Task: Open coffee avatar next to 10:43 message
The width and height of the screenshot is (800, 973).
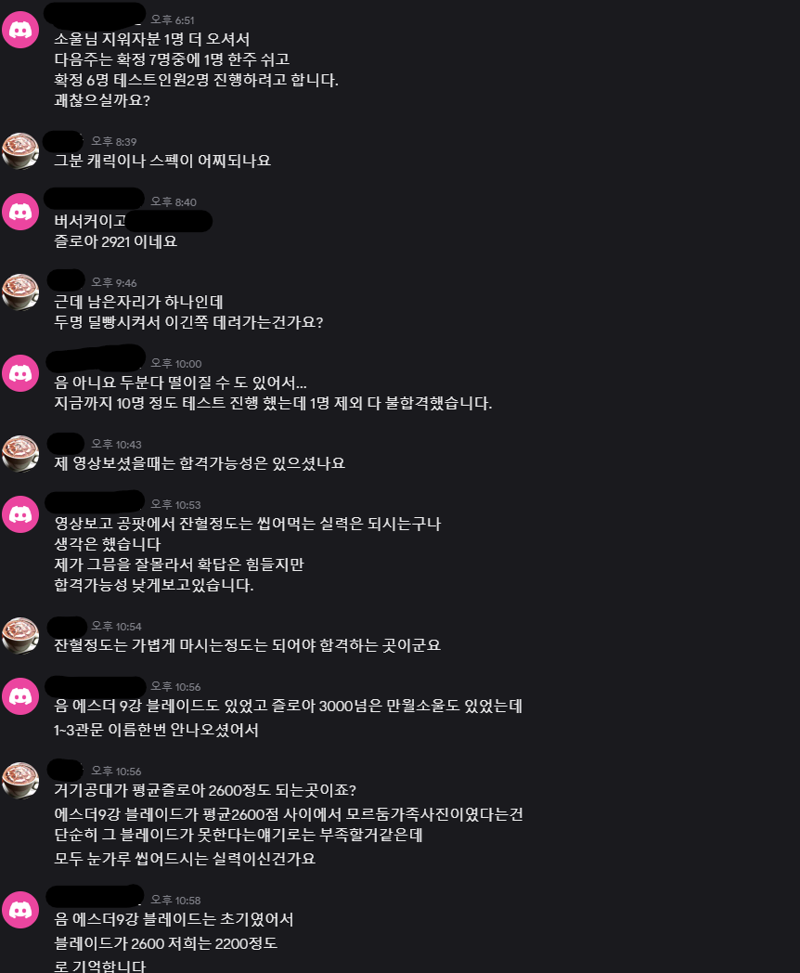Action: click(x=20, y=454)
